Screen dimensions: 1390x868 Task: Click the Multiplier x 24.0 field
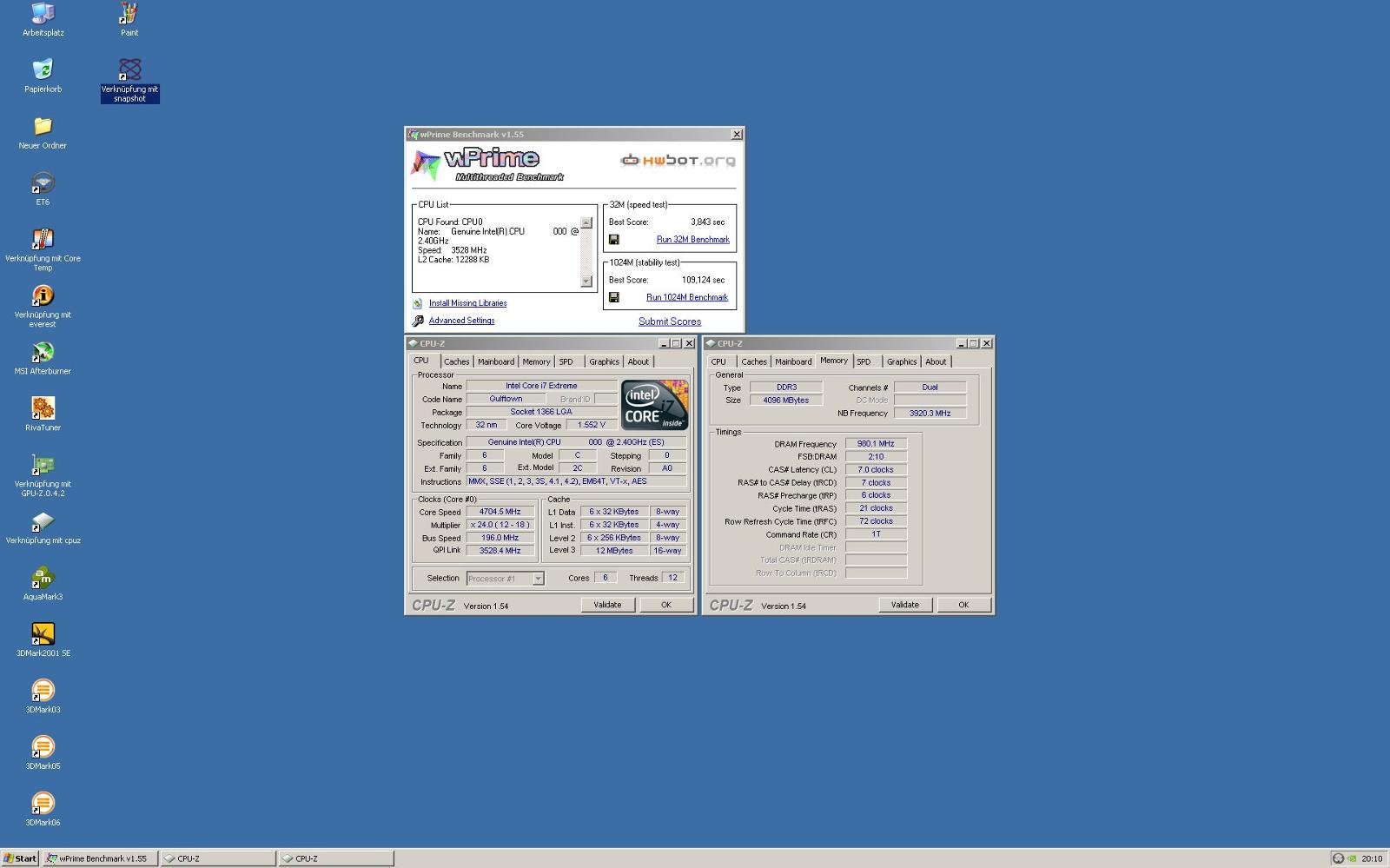point(500,525)
